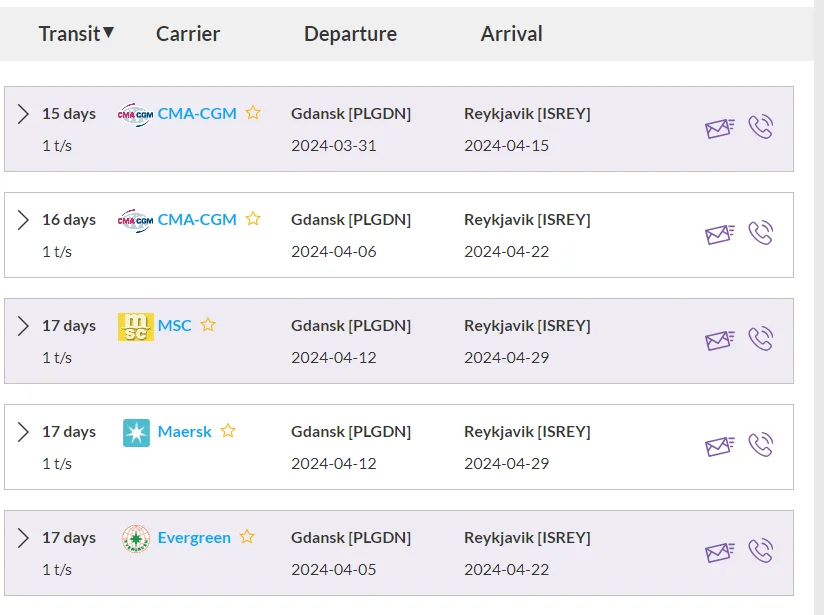This screenshot has width=824, height=615.
Task: Open the Maersk carrier link
Action: tap(184, 432)
